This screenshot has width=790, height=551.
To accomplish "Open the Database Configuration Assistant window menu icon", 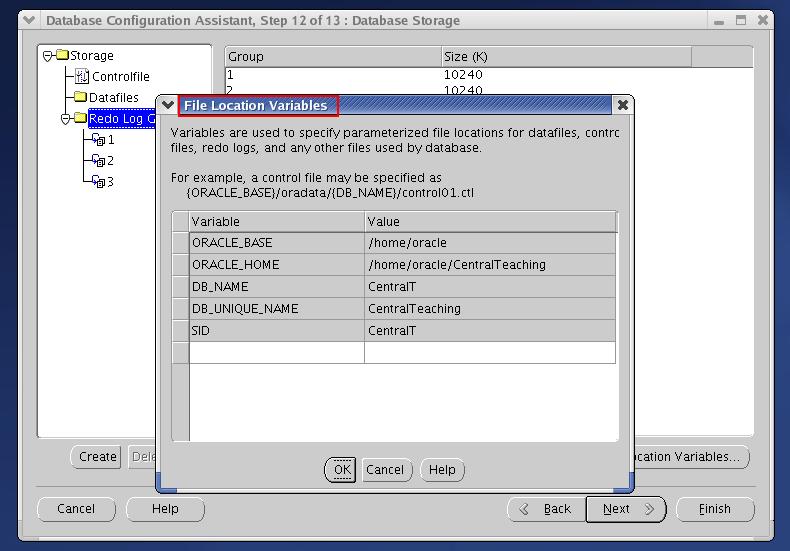I will (x=30, y=20).
